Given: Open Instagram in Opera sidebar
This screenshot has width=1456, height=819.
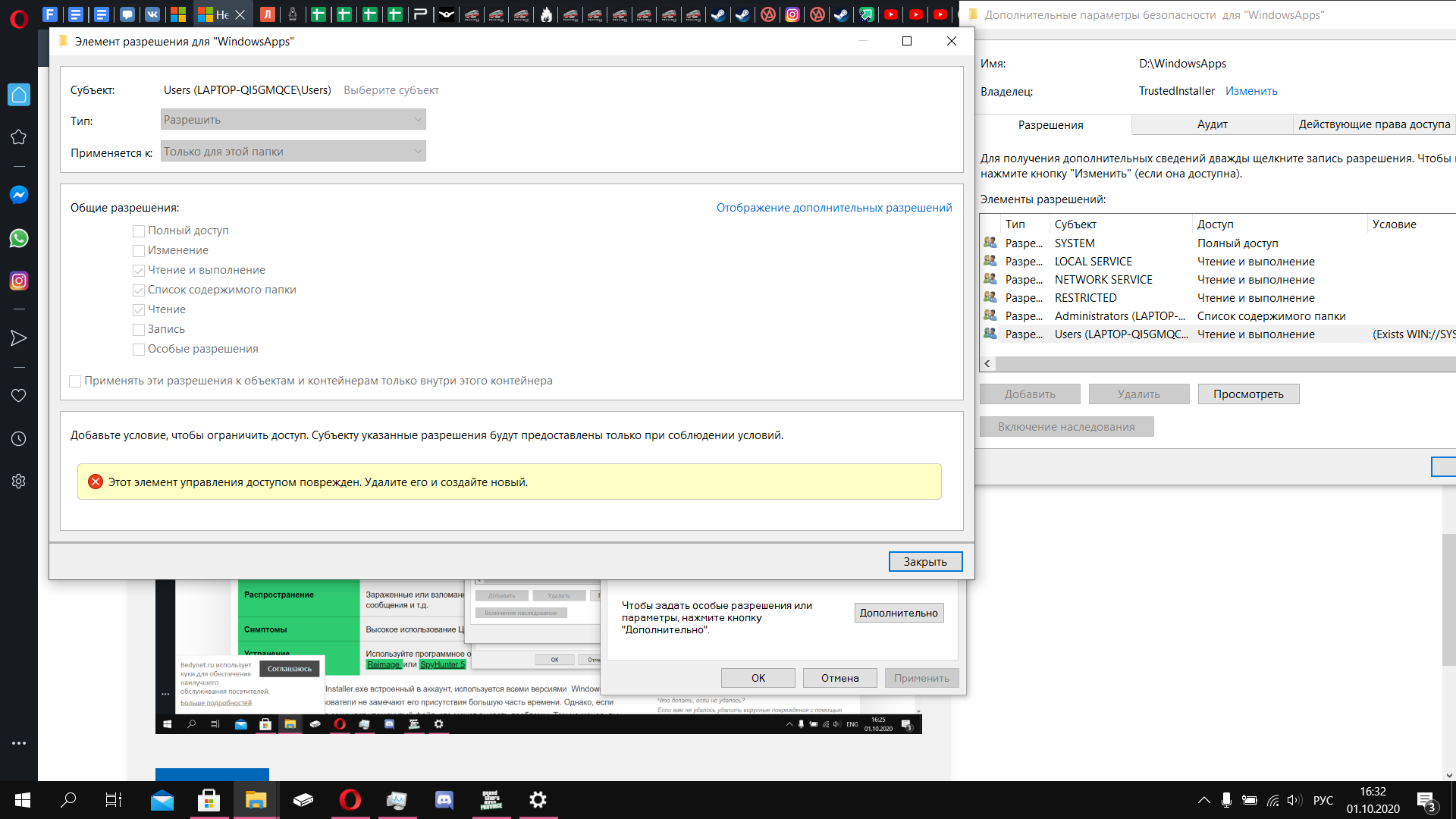Looking at the screenshot, I should [x=19, y=281].
